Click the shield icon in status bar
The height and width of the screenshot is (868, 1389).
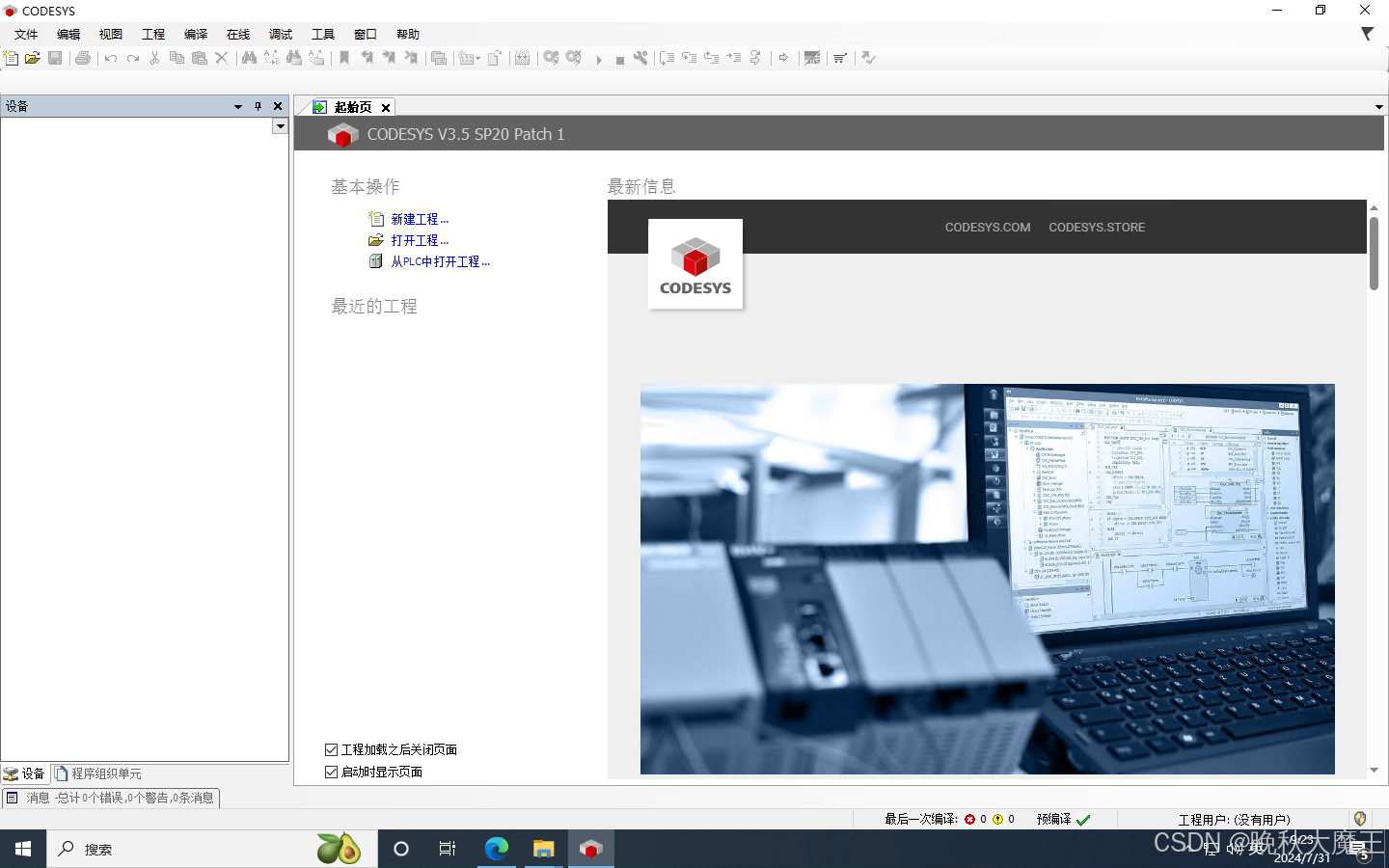[1360, 819]
